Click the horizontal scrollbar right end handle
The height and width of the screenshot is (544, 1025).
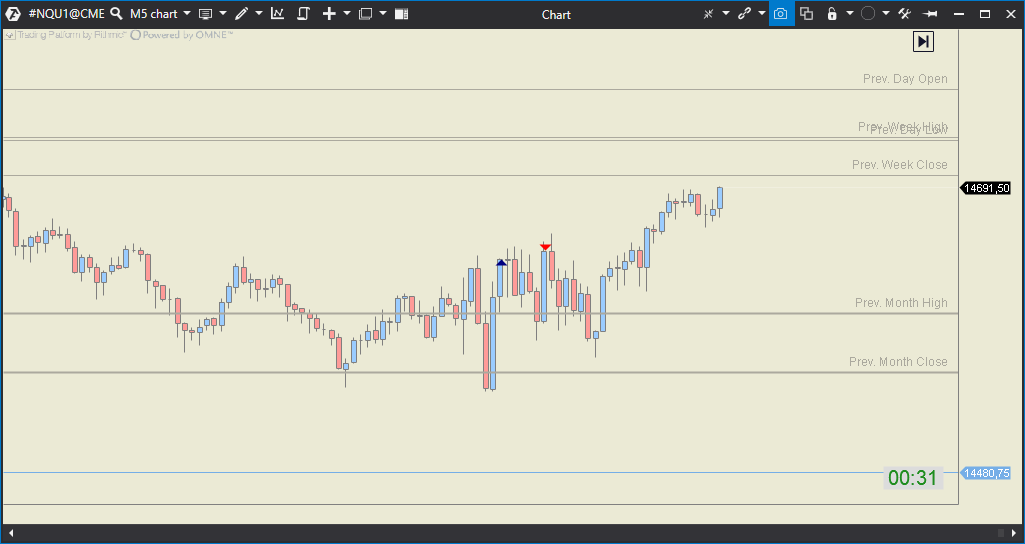point(1001,533)
